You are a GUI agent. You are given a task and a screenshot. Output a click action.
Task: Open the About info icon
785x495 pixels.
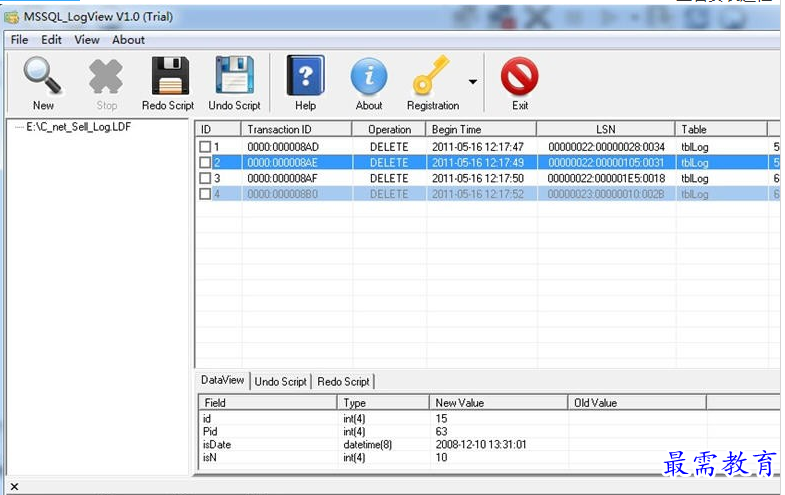pos(369,77)
